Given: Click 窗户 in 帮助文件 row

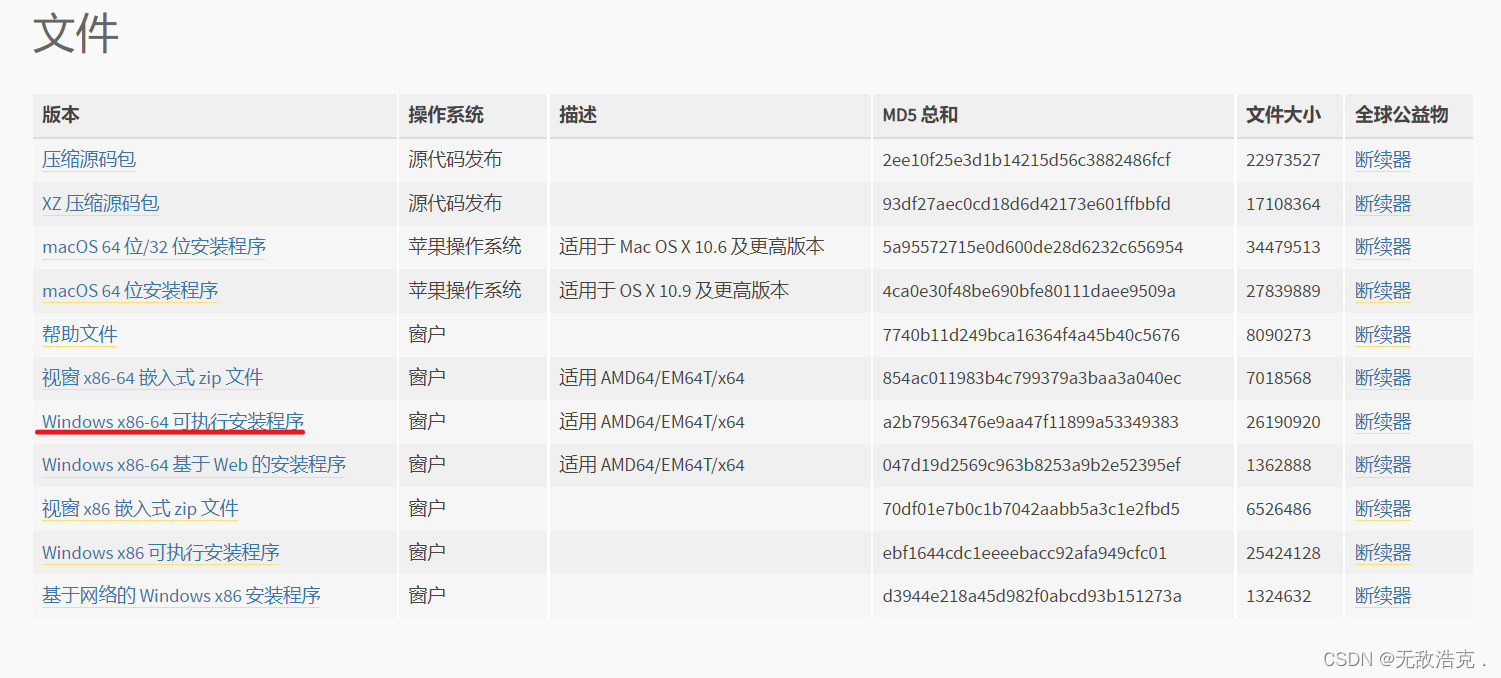Looking at the screenshot, I should click(x=427, y=334).
